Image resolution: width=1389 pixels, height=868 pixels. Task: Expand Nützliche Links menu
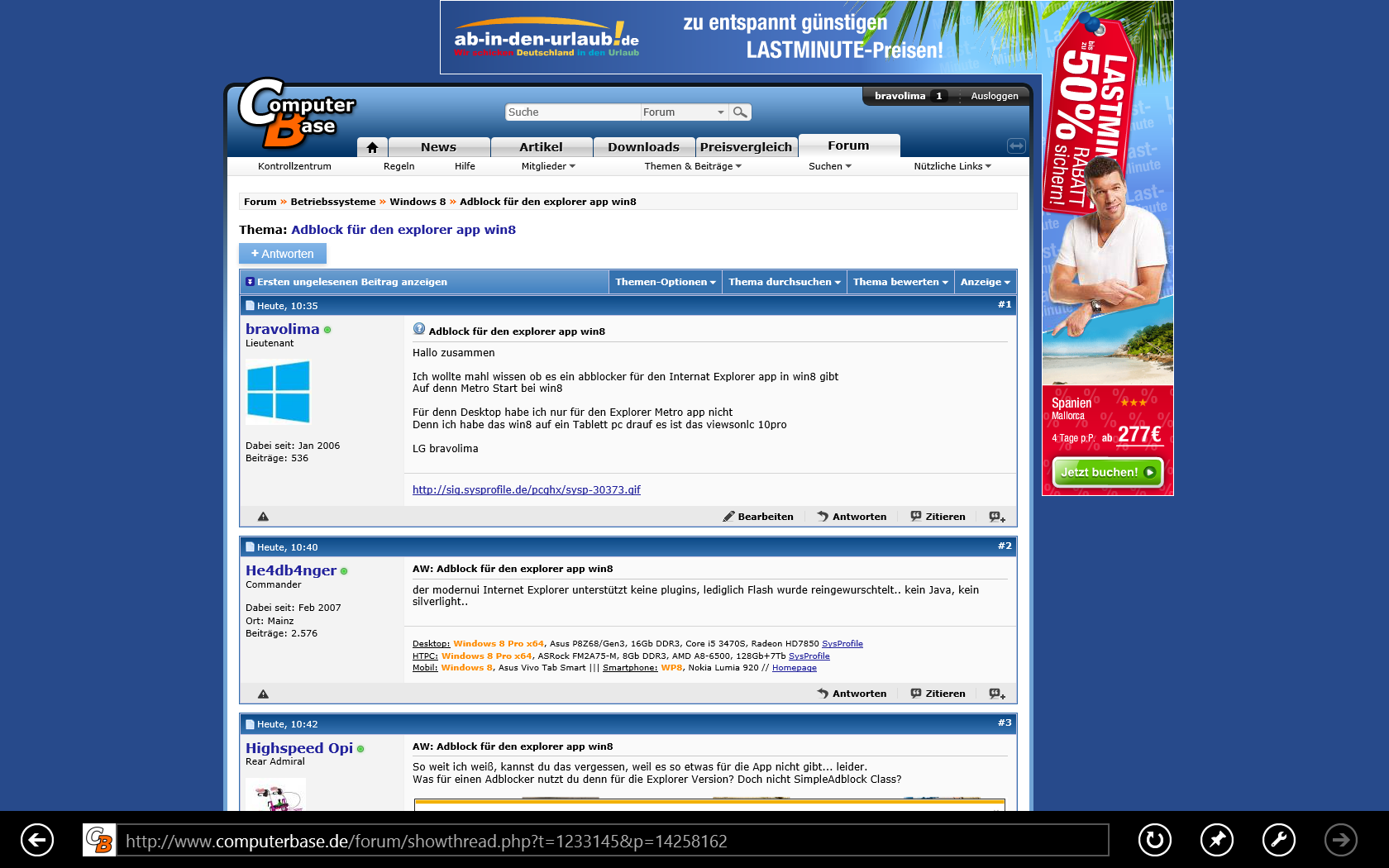[x=952, y=166]
